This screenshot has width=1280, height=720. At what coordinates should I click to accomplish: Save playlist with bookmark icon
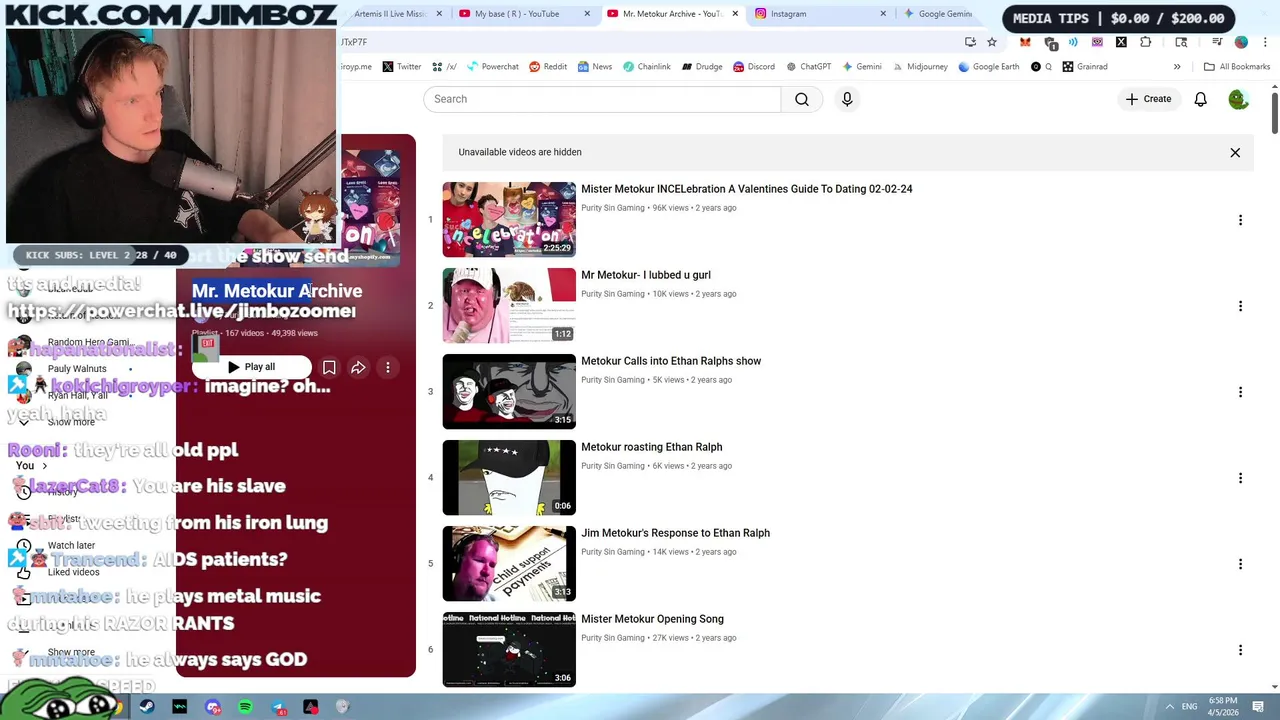coord(329,367)
